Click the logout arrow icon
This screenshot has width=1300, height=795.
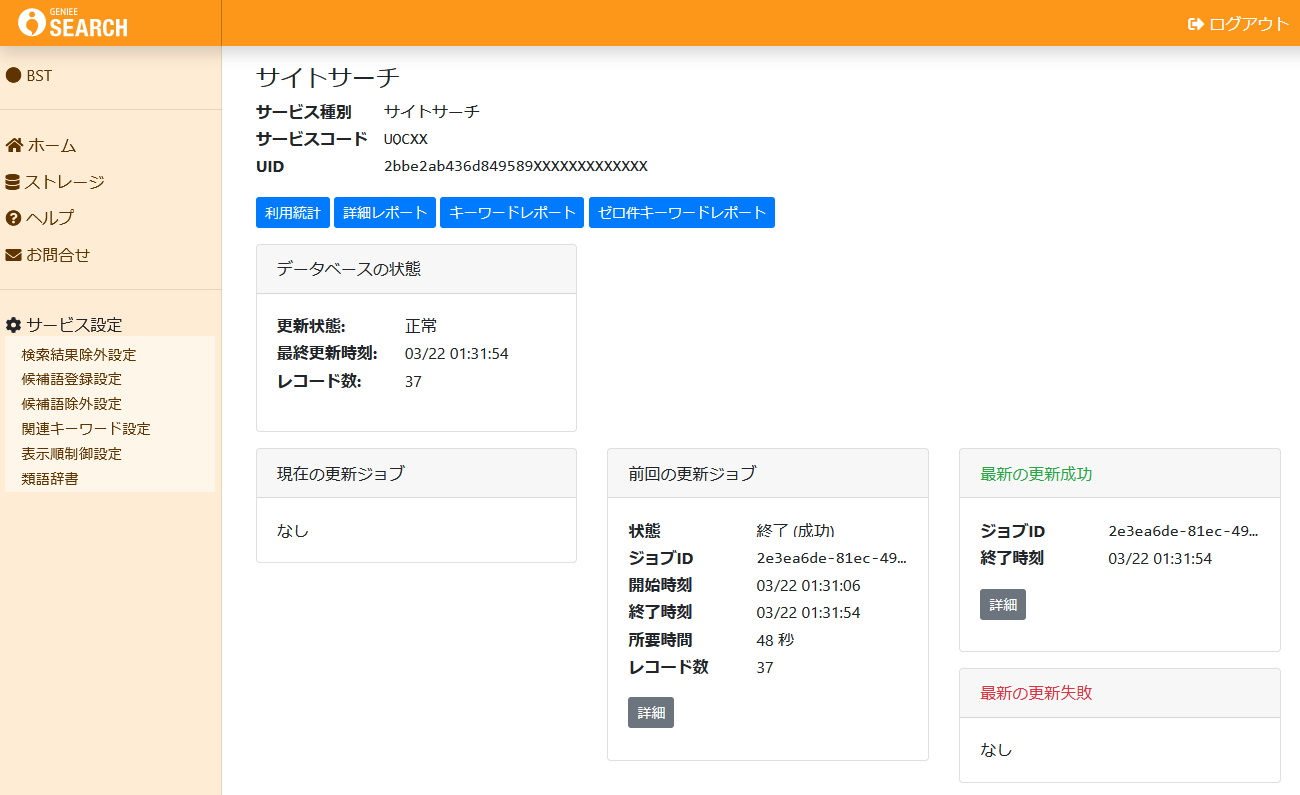(x=1195, y=24)
